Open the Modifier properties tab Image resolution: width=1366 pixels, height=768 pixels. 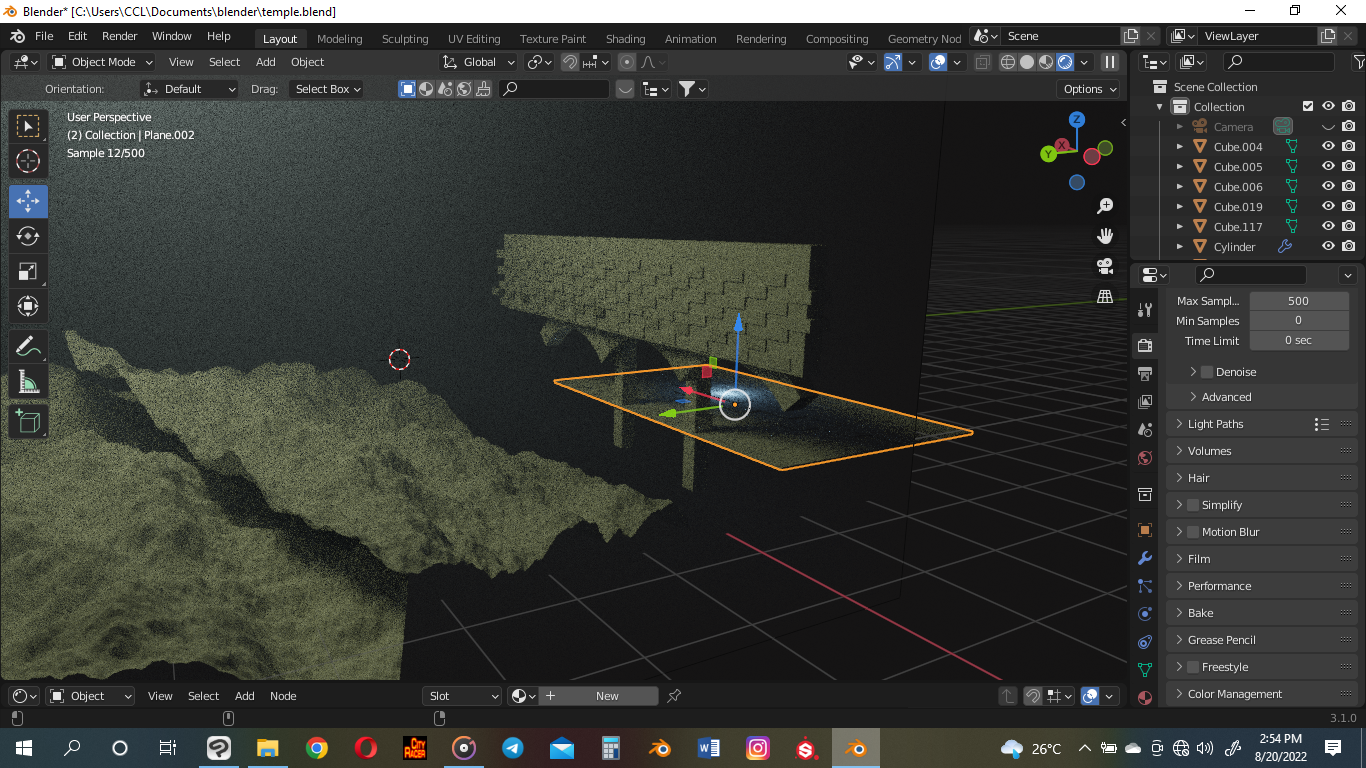pyautogui.click(x=1145, y=558)
